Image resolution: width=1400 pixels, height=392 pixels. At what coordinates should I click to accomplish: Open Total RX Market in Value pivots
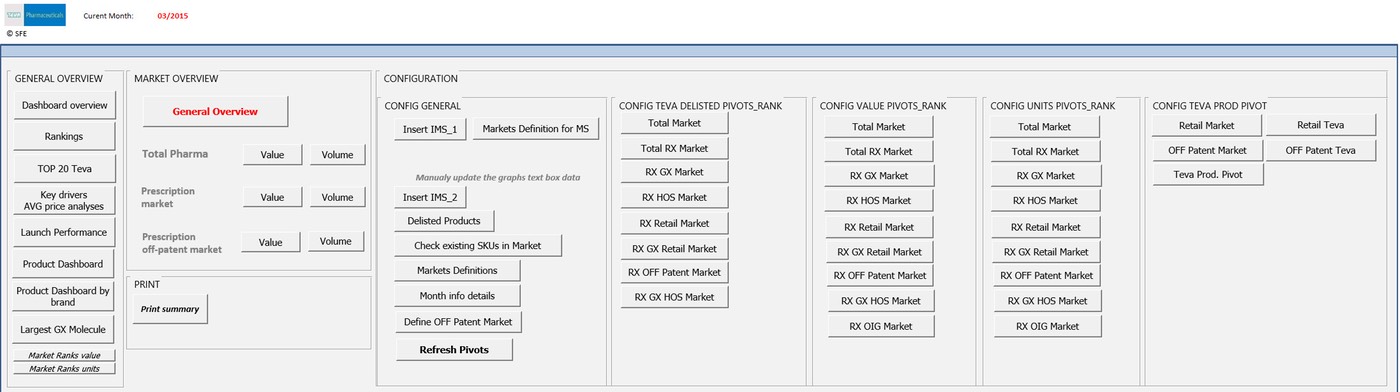pos(879,152)
